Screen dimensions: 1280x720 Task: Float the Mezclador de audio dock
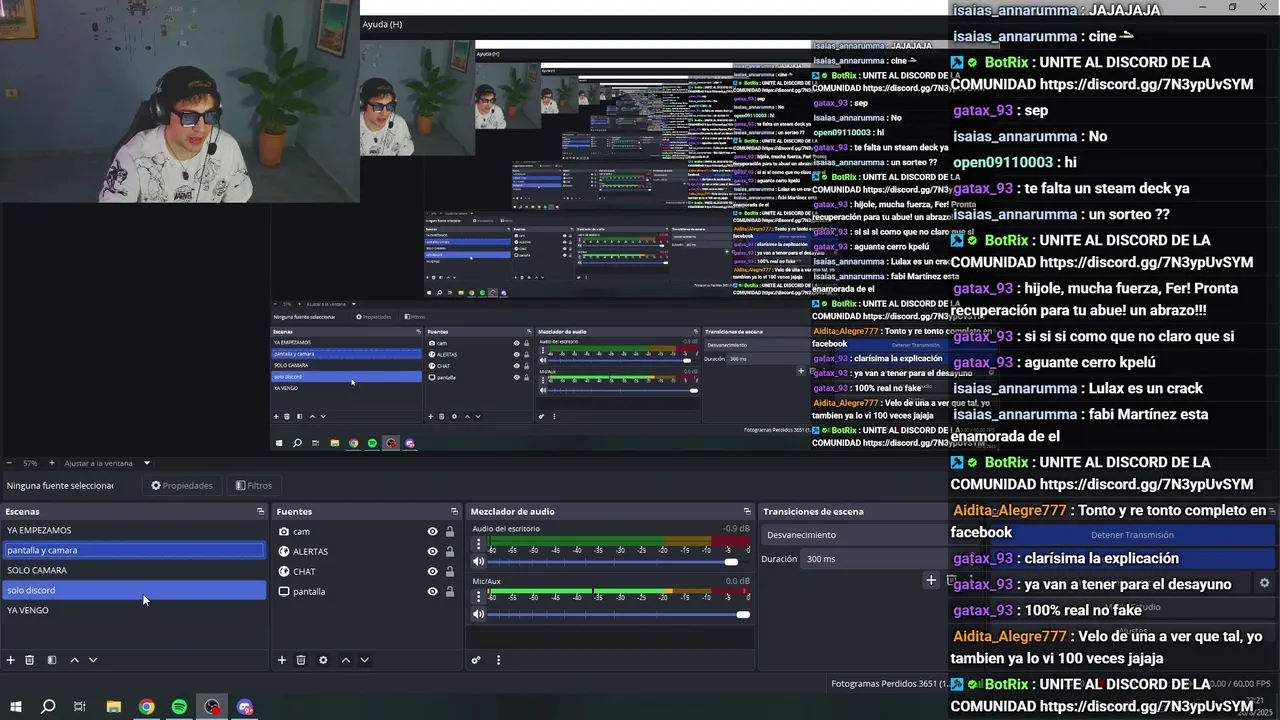tap(747, 511)
